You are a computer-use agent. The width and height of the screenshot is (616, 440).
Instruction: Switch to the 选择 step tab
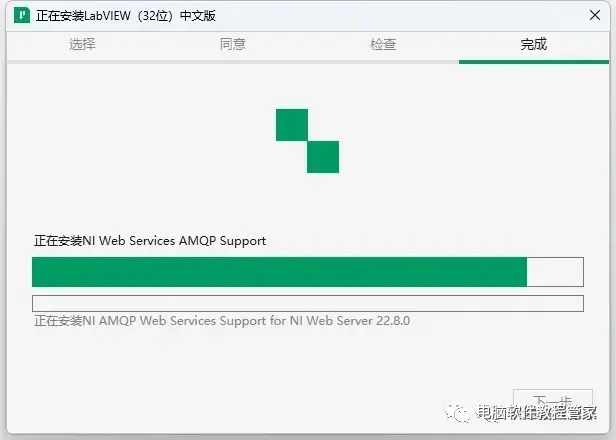[82, 44]
